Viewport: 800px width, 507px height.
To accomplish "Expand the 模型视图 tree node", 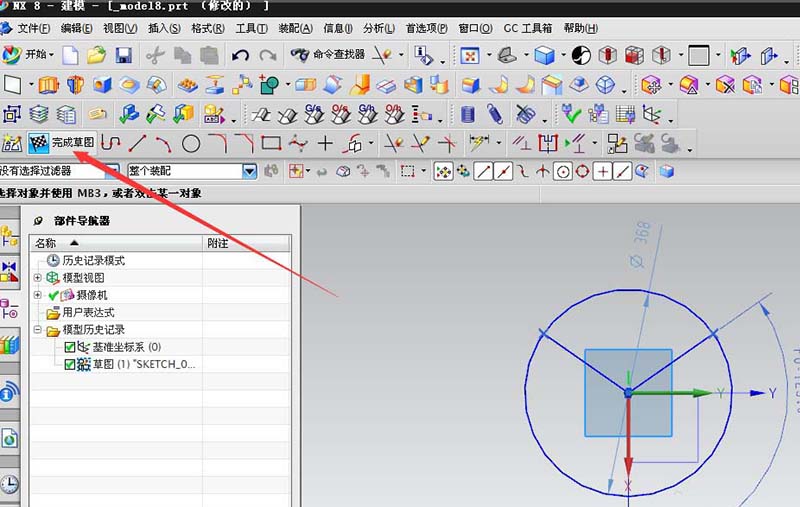I will 38,277.
